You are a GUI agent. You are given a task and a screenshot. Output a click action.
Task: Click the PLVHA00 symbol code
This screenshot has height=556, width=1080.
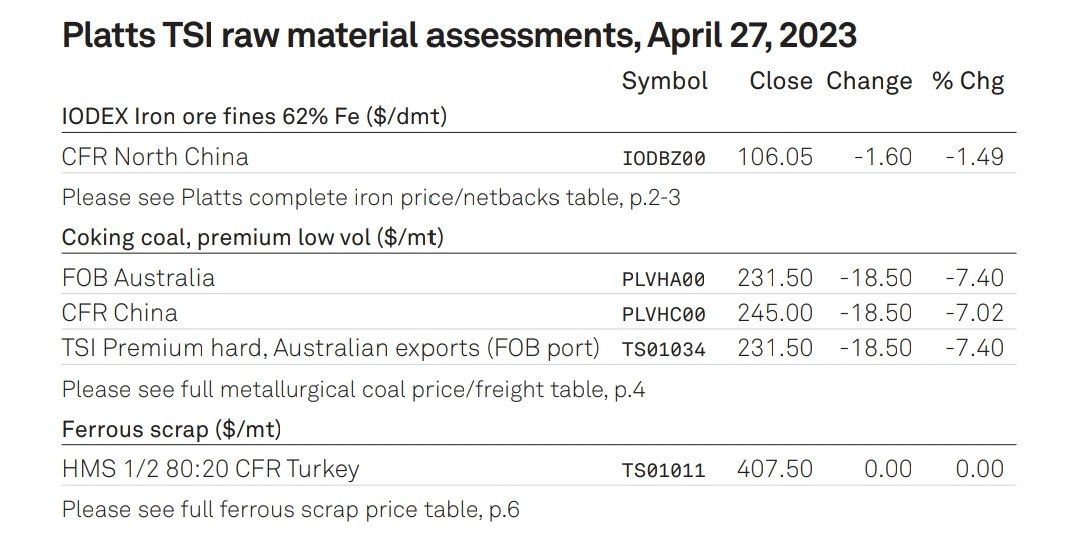664,280
